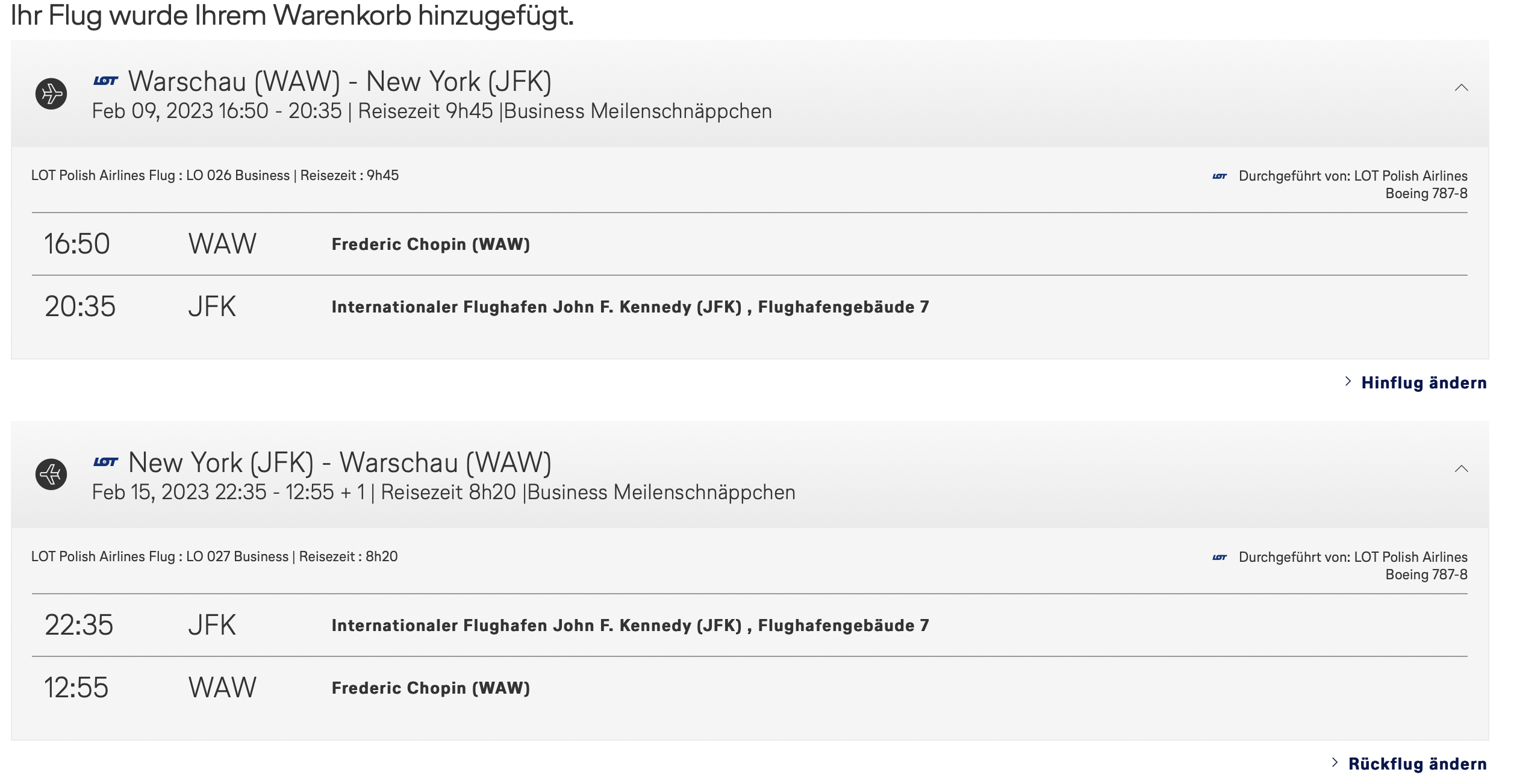Click LOT logo beside Warschau - New York title
1514x784 pixels.
coord(106,81)
